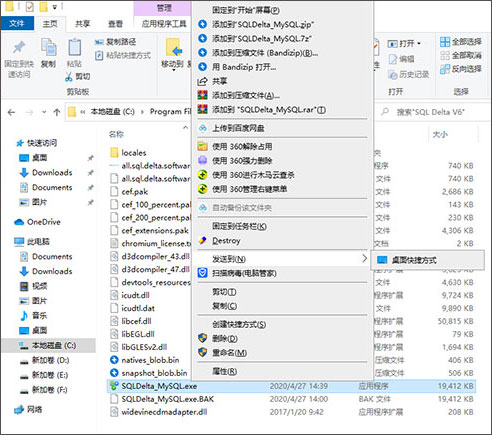Choose 添加到 SQLDelta_MySQL.rar menu item
Image resolution: width=492 pixels, height=435 pixels.
point(283,109)
